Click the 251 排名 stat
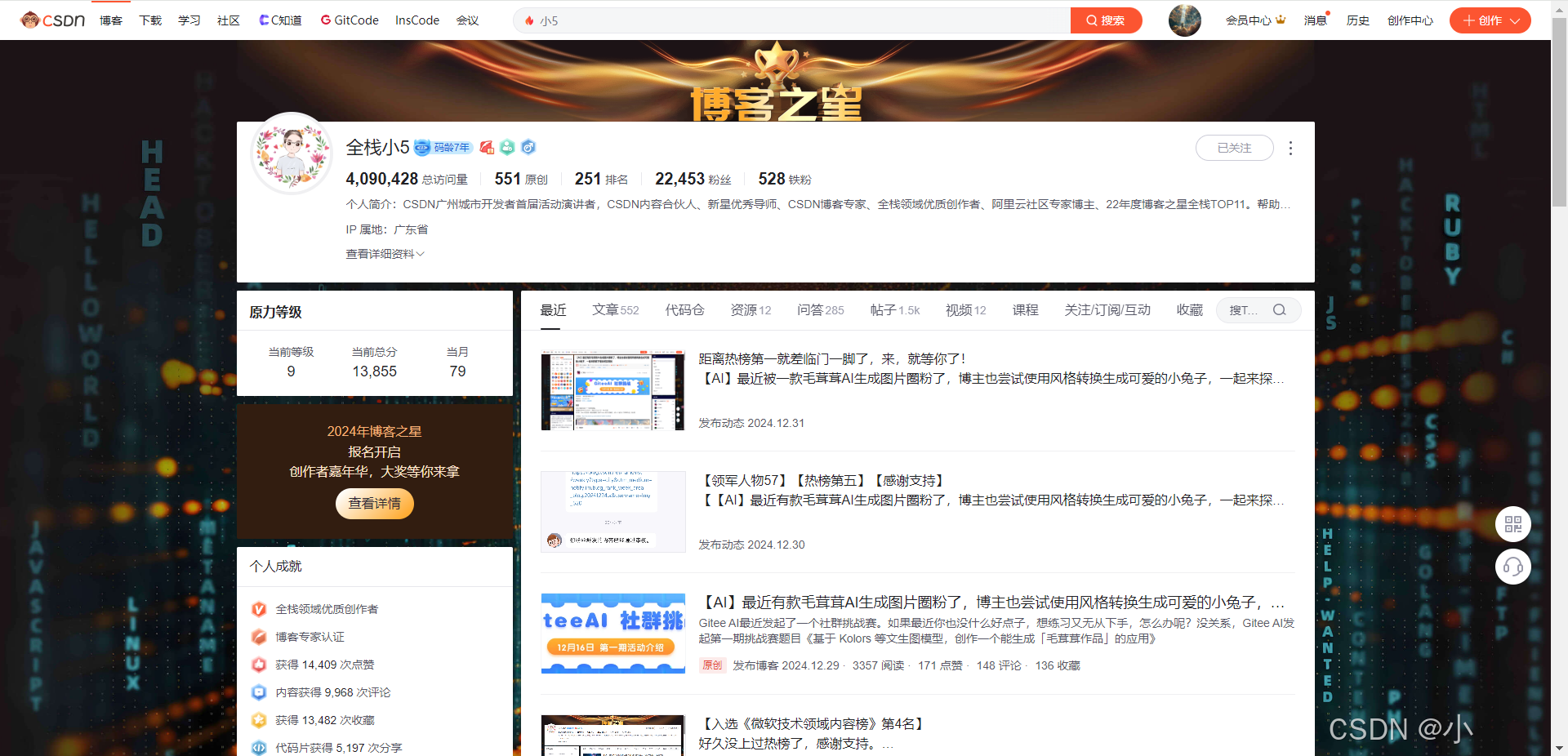Viewport: 1568px width, 756px height. (602, 179)
